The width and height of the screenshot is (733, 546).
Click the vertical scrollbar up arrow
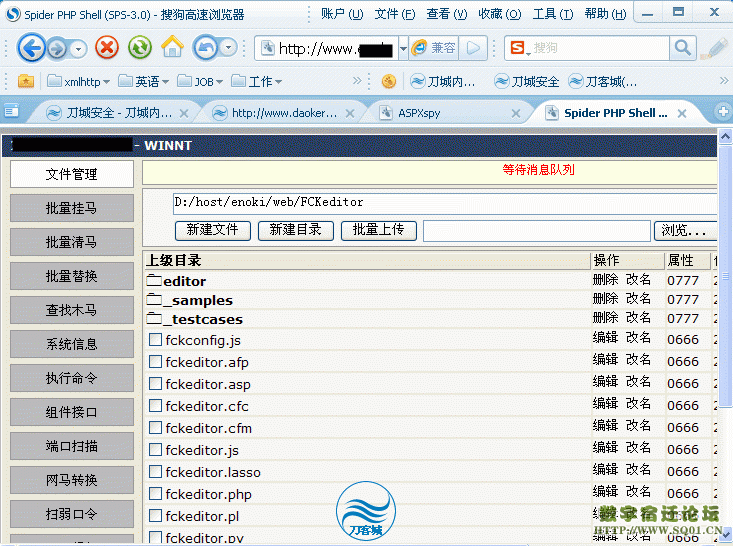pyautogui.click(x=725, y=136)
